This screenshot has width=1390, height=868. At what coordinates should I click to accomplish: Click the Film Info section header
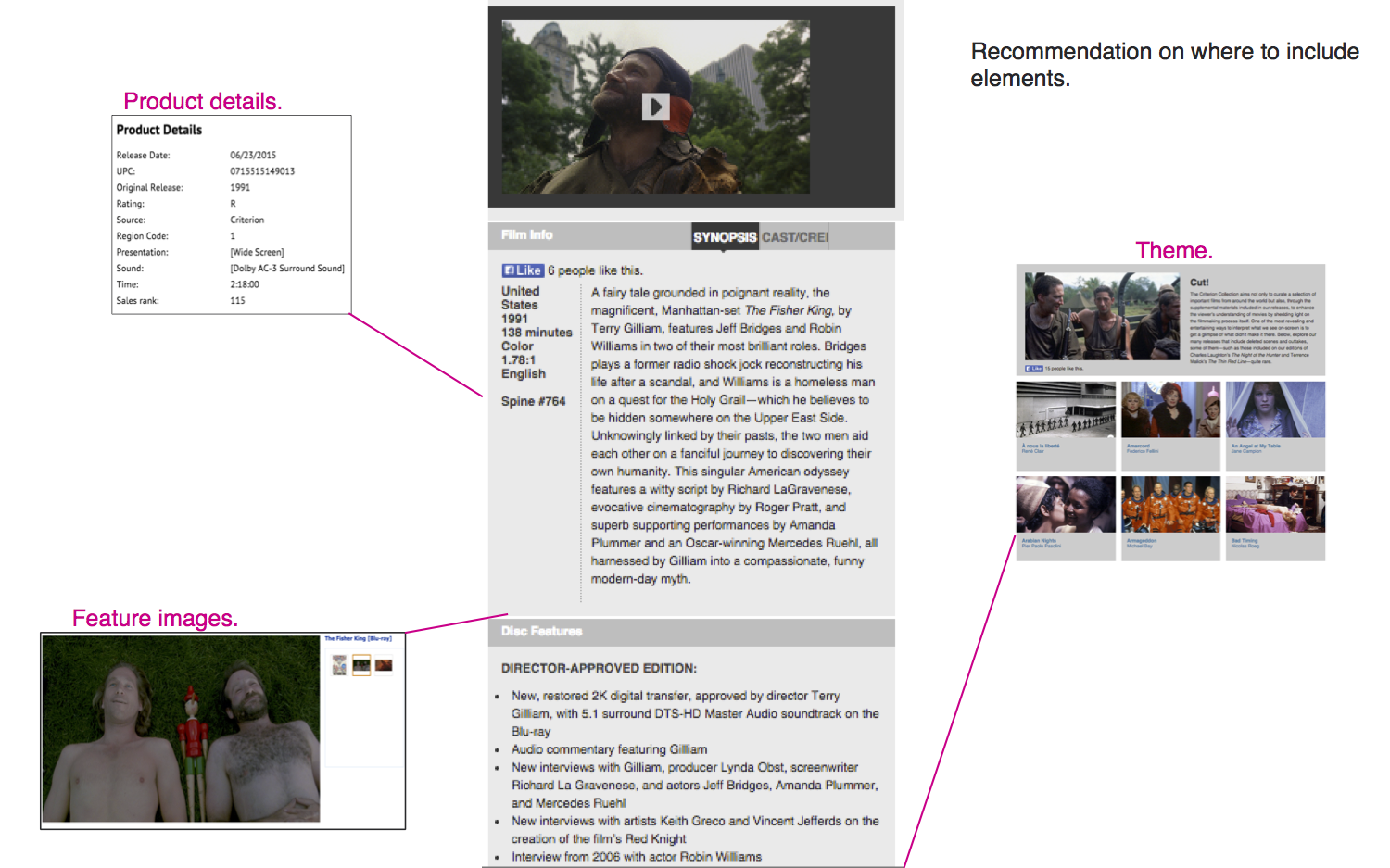click(x=526, y=235)
